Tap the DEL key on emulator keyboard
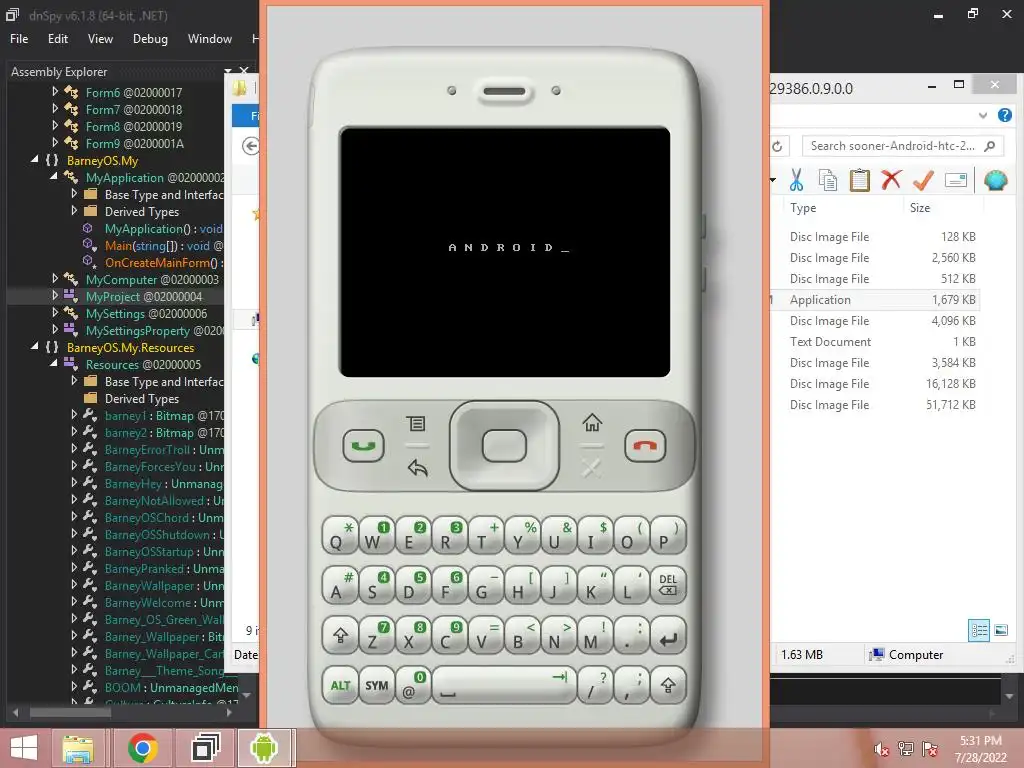Screen dimensions: 1024x768 [668, 584]
